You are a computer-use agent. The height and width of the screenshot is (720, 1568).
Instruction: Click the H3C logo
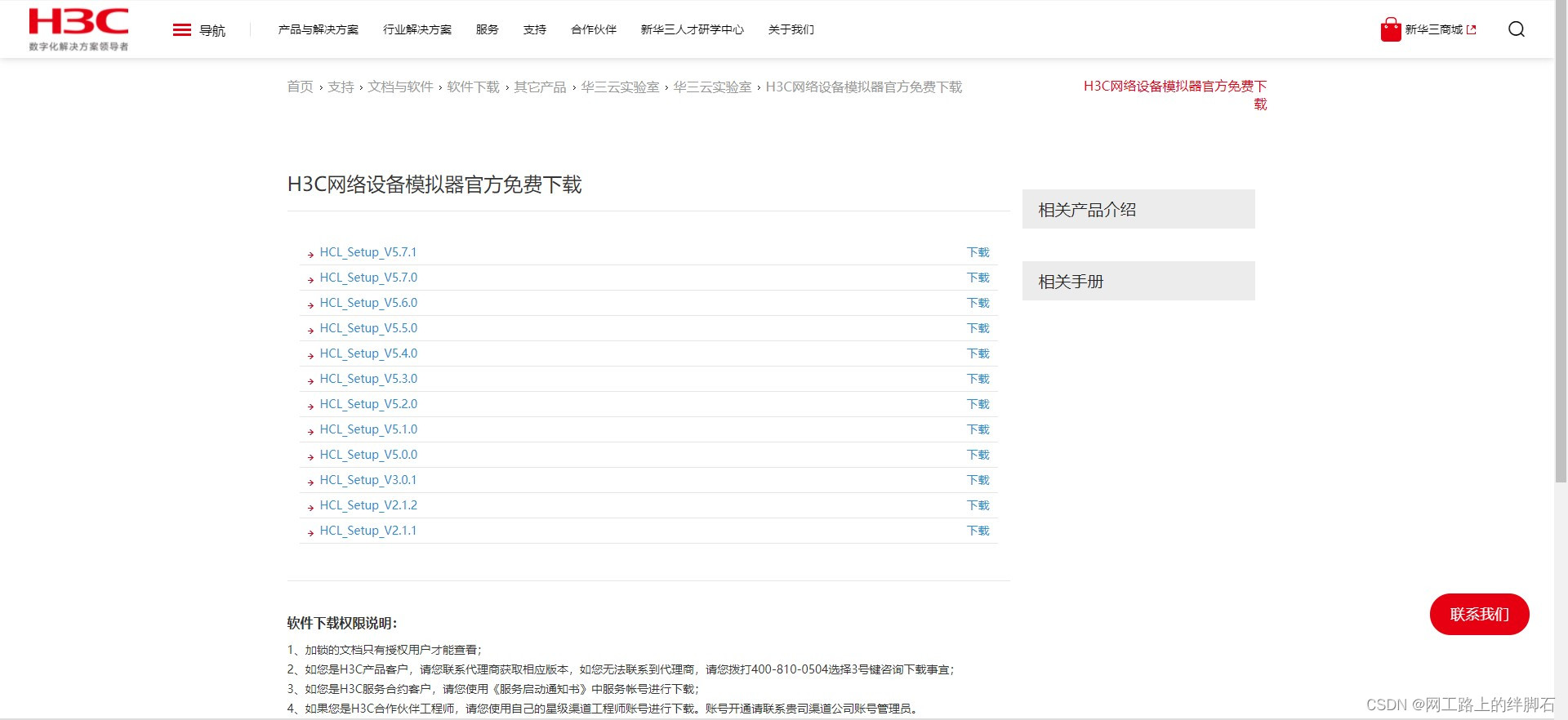[78, 29]
